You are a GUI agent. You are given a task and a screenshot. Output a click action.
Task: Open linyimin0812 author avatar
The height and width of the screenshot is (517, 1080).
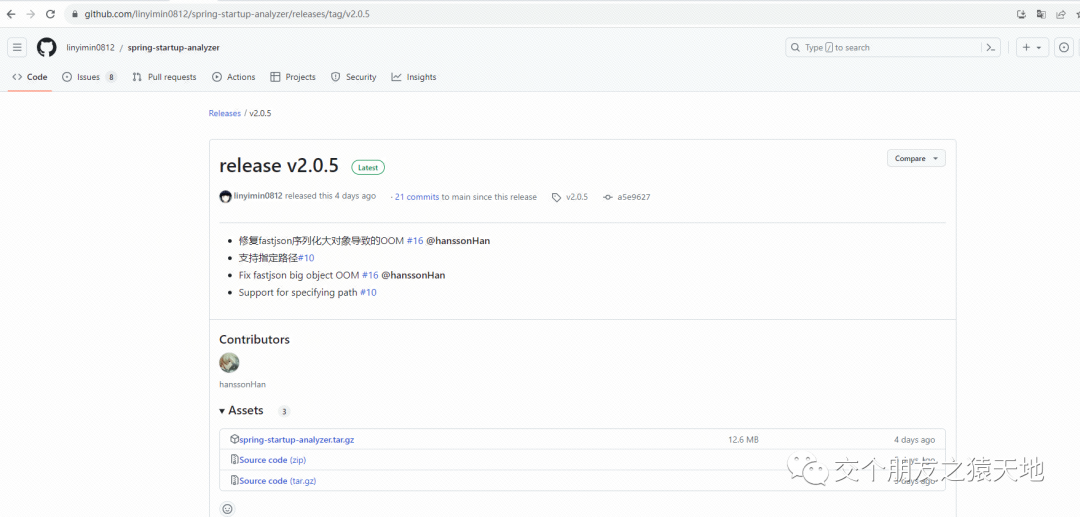225,197
